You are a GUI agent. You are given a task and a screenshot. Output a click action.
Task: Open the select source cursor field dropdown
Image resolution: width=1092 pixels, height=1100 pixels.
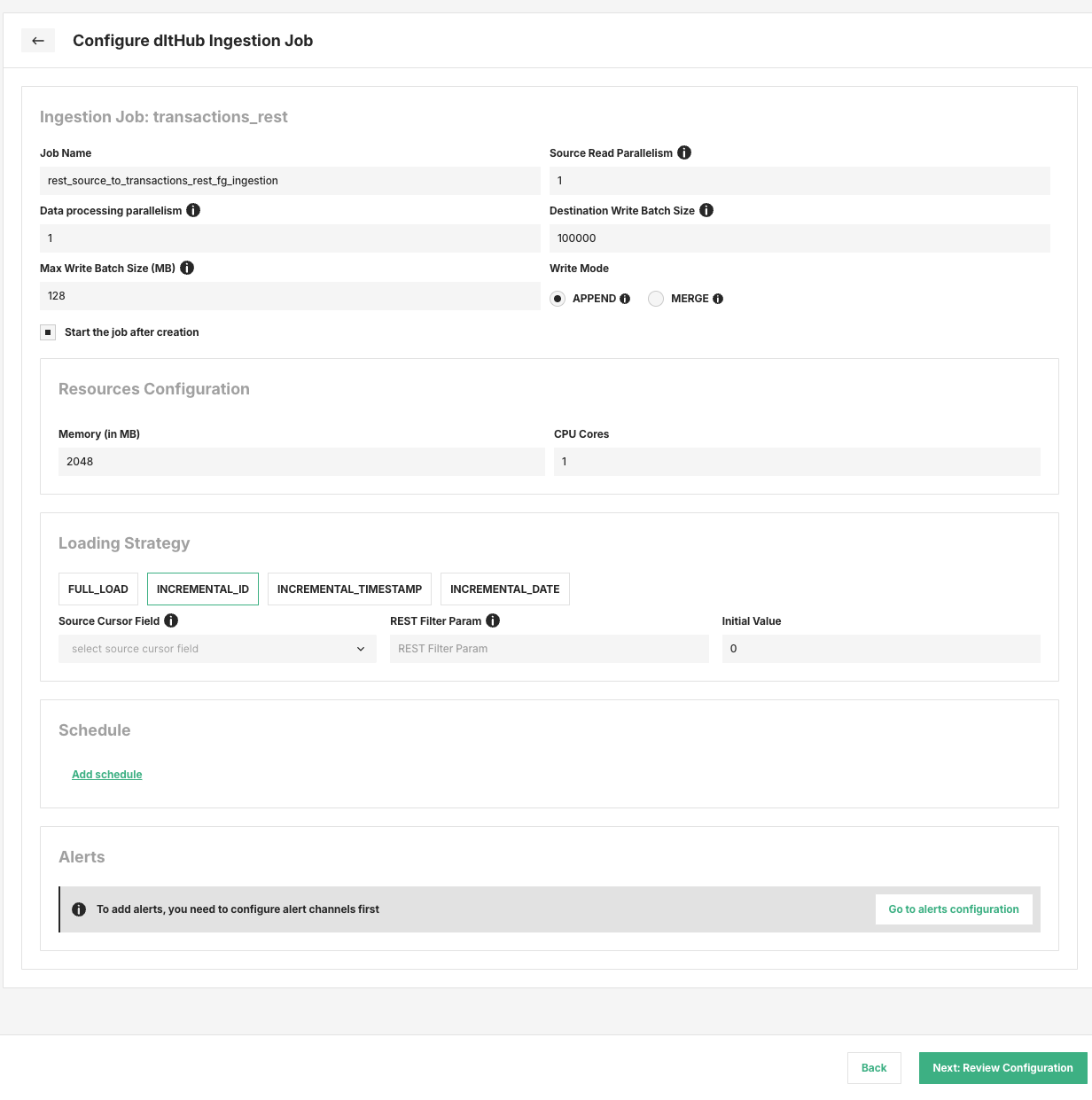click(x=217, y=648)
